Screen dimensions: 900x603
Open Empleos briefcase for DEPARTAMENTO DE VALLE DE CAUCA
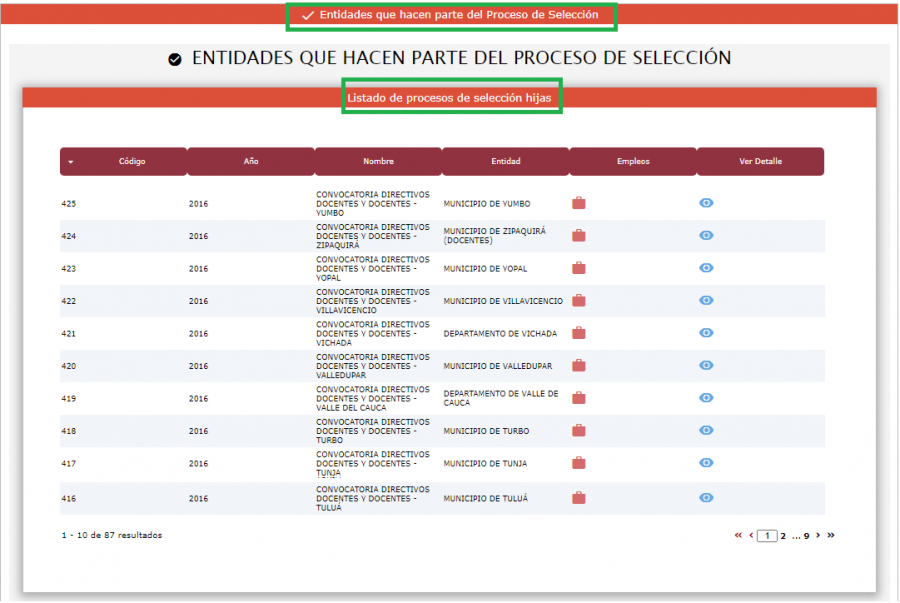(578, 398)
